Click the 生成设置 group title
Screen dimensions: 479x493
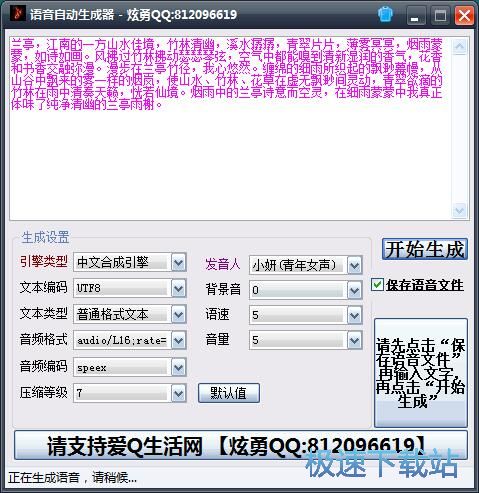[x=45, y=237]
